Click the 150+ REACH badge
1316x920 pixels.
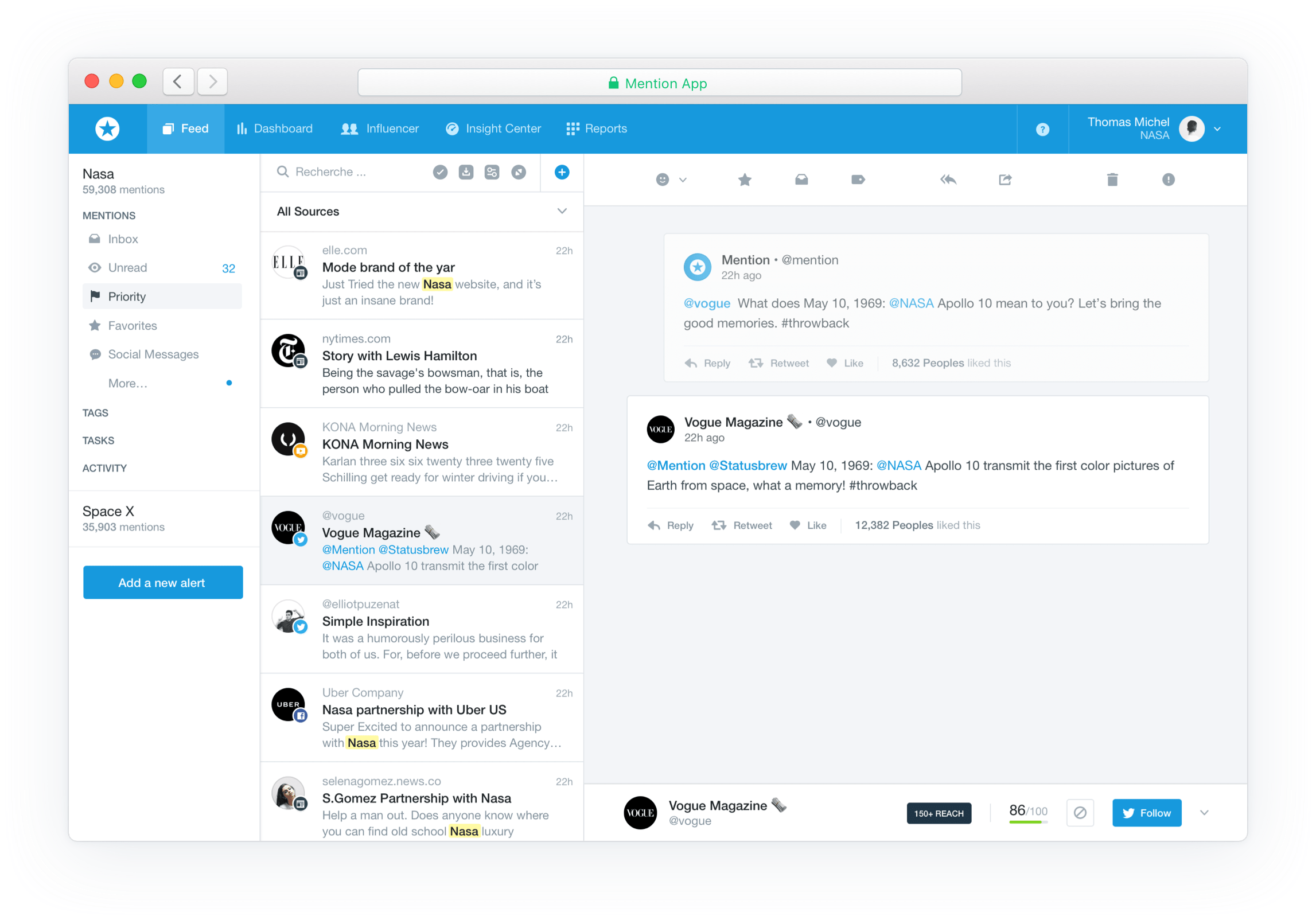tap(939, 813)
